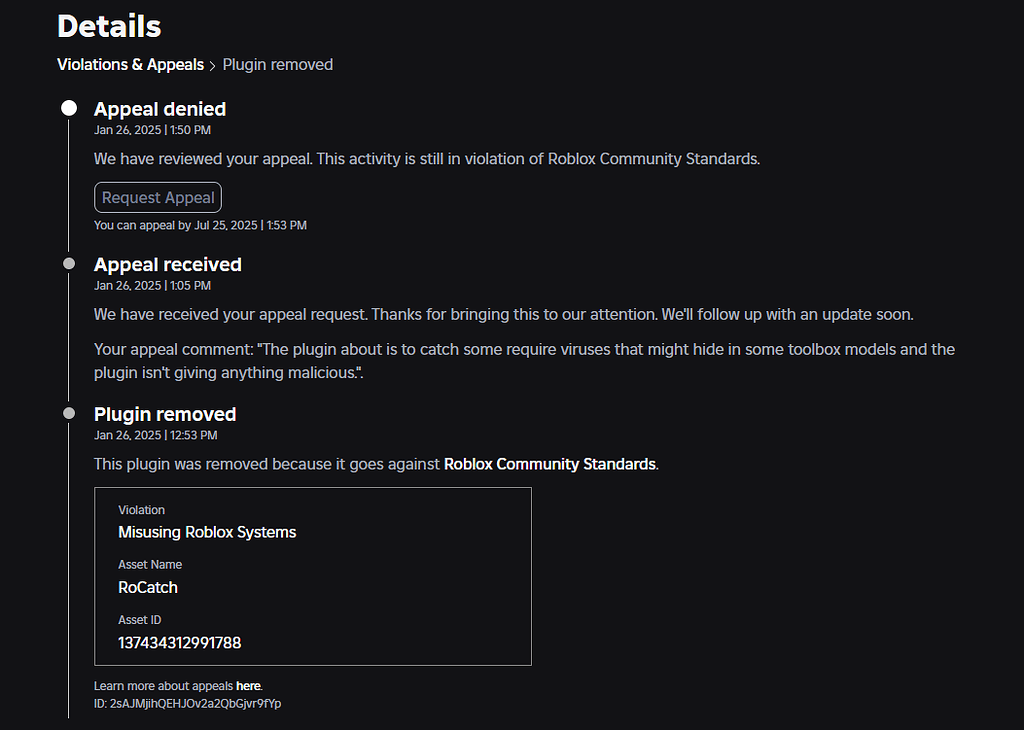The width and height of the screenshot is (1024, 730).
Task: Click the filled white status circle at top
Action: [x=67, y=107]
